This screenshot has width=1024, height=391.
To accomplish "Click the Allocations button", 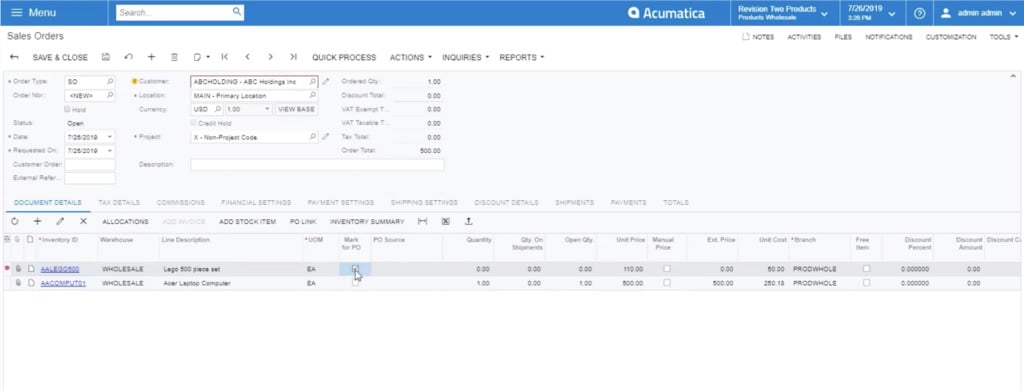I will (125, 222).
